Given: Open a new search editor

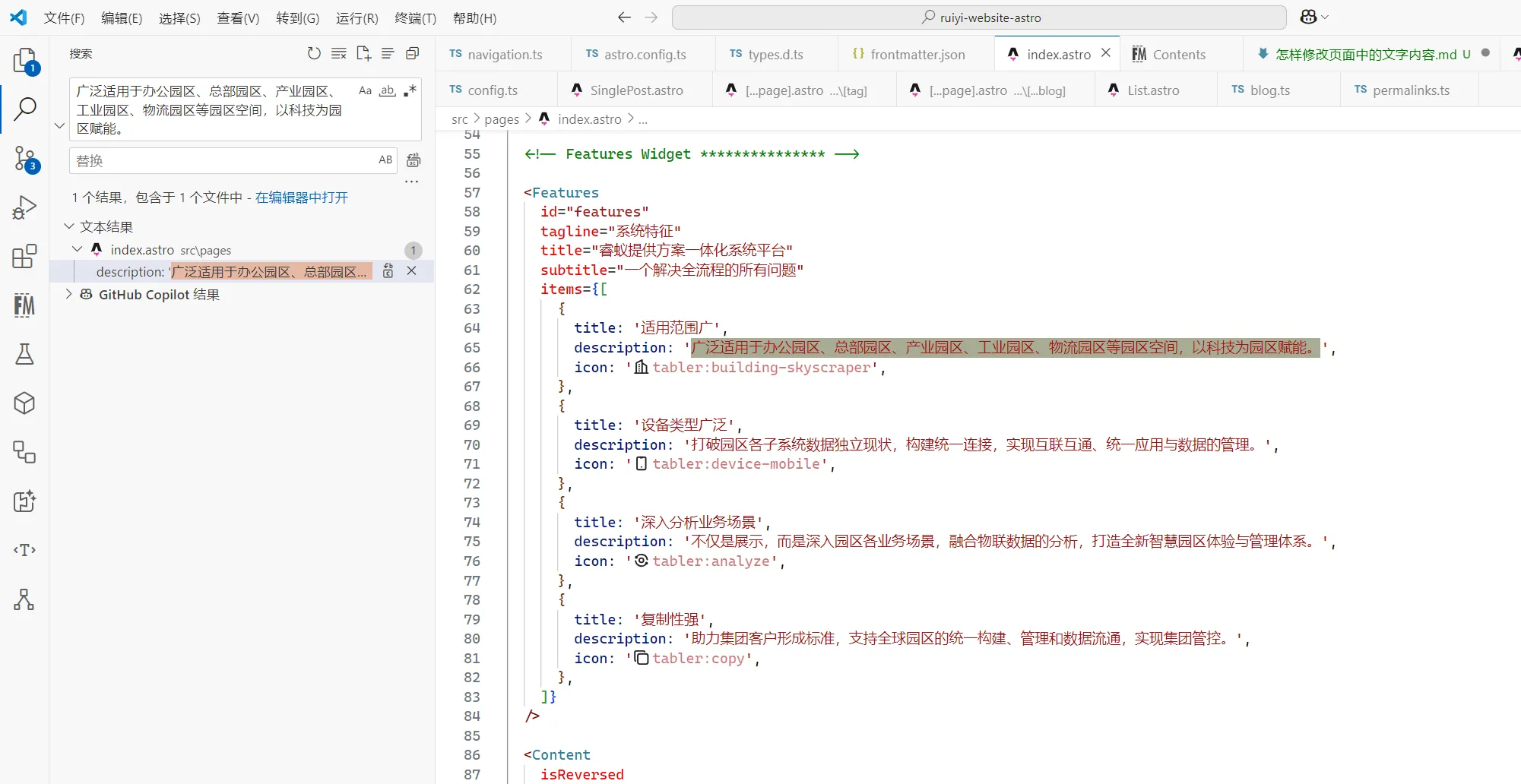Looking at the screenshot, I should click(363, 53).
